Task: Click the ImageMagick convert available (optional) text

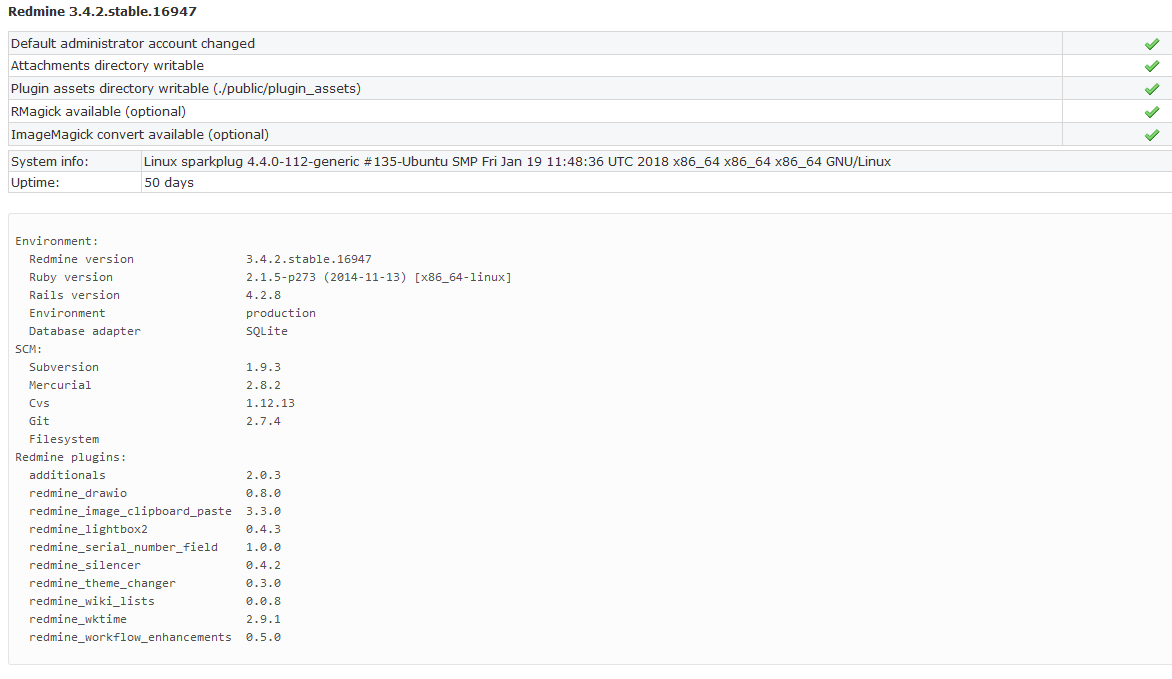Action: (140, 135)
